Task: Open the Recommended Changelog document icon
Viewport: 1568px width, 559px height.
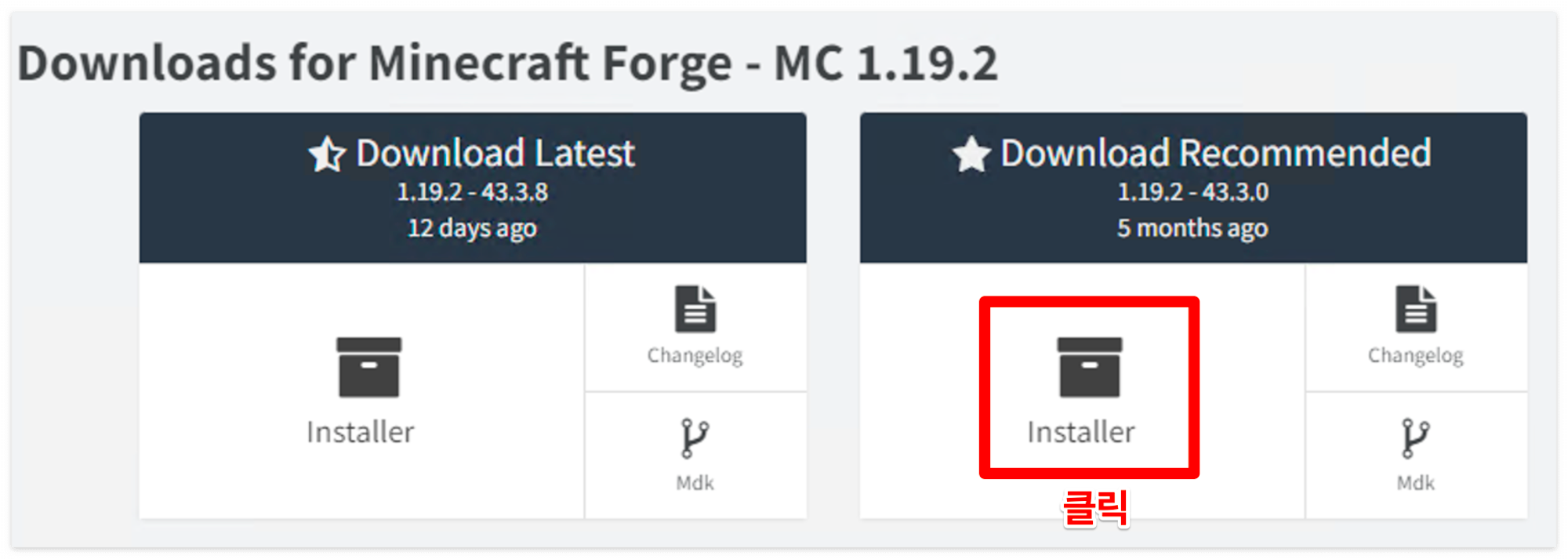Action: pos(1416,309)
